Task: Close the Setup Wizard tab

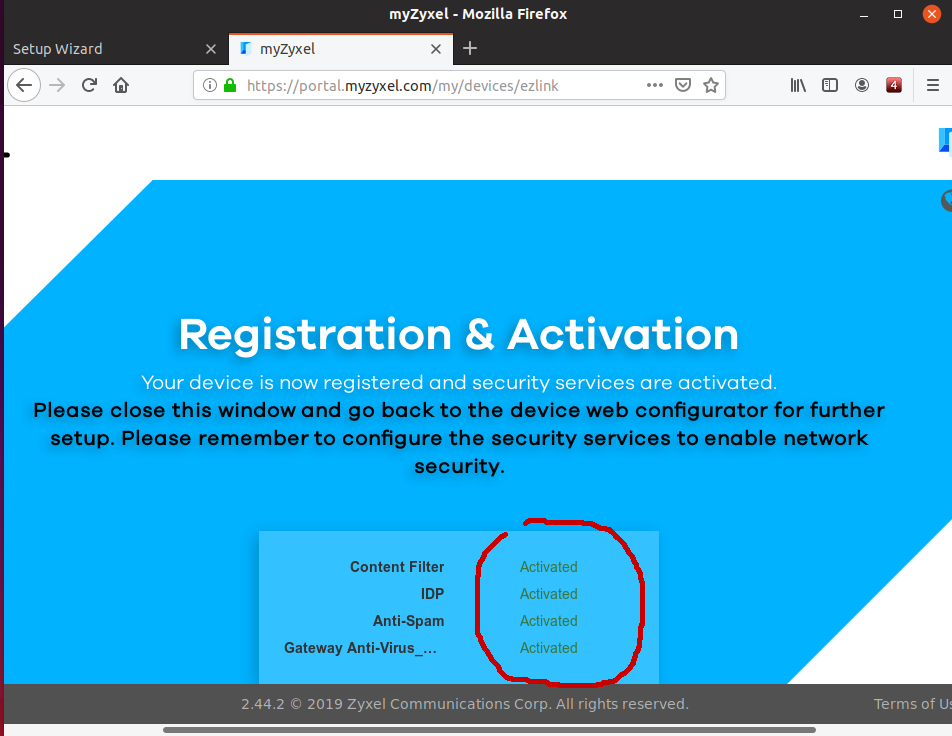Action: pos(211,49)
